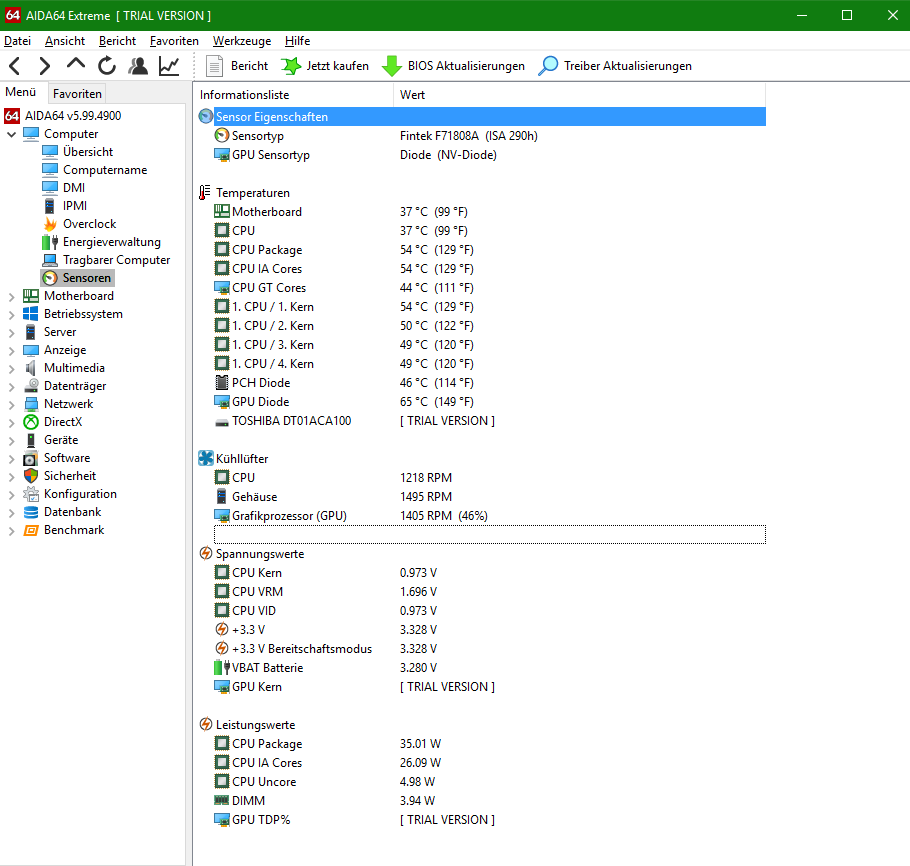
Task: Click the Energieverwaltung battery icon
Action: 50,242
